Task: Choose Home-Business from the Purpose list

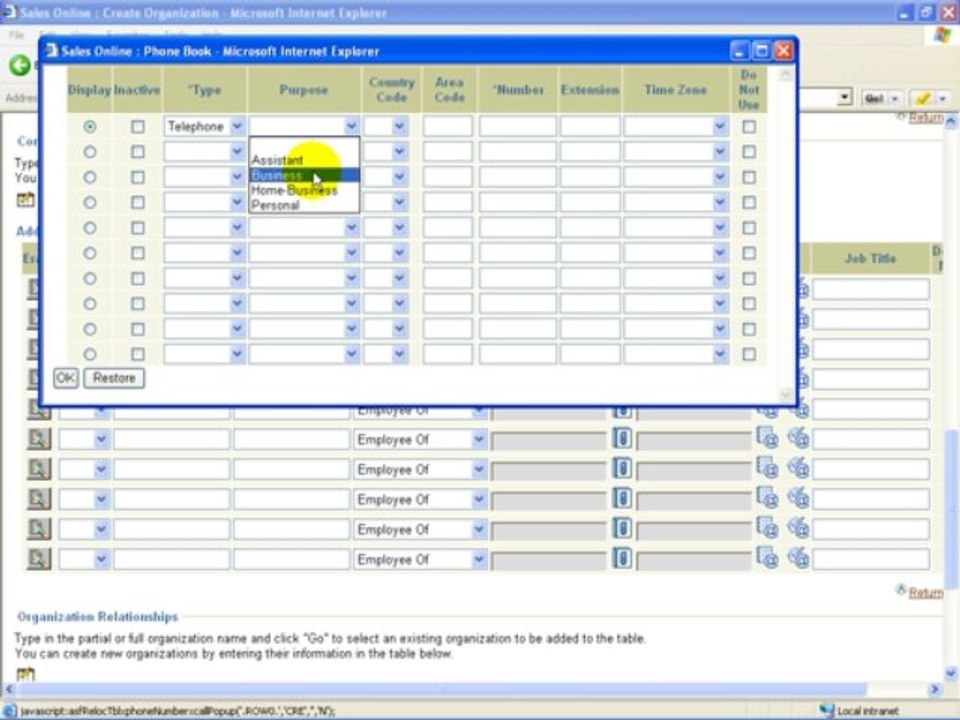Action: (x=304, y=190)
